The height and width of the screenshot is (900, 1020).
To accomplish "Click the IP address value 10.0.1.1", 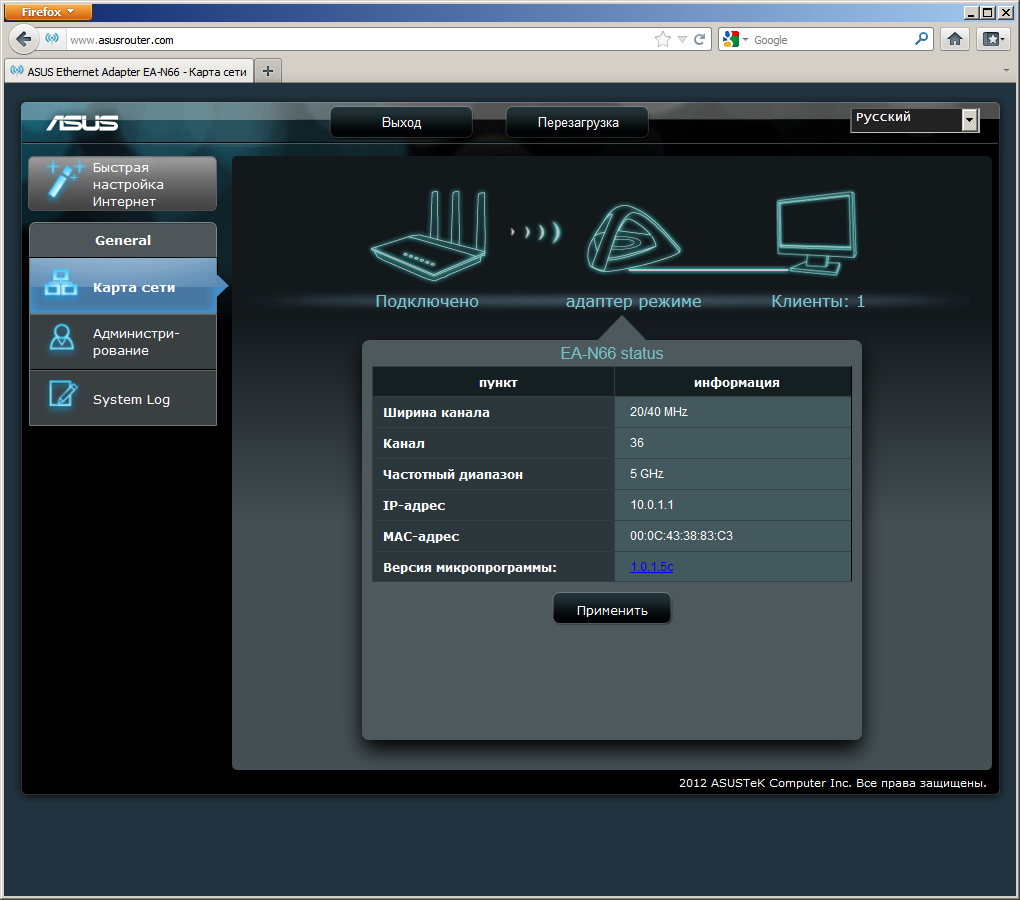I will tap(652, 505).
